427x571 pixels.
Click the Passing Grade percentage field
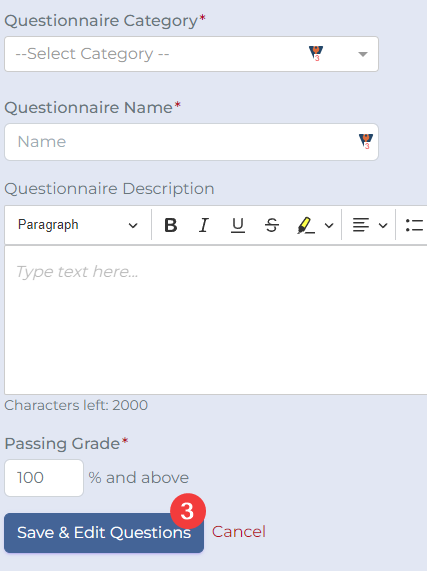click(44, 478)
